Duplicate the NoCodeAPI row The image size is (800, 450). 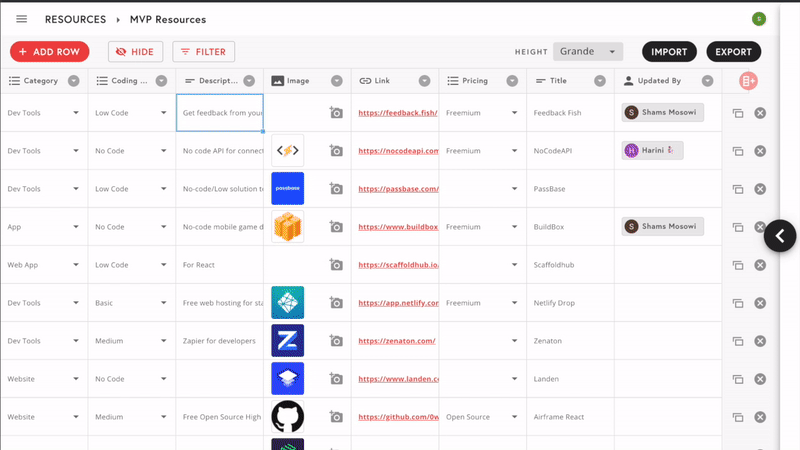(x=738, y=151)
